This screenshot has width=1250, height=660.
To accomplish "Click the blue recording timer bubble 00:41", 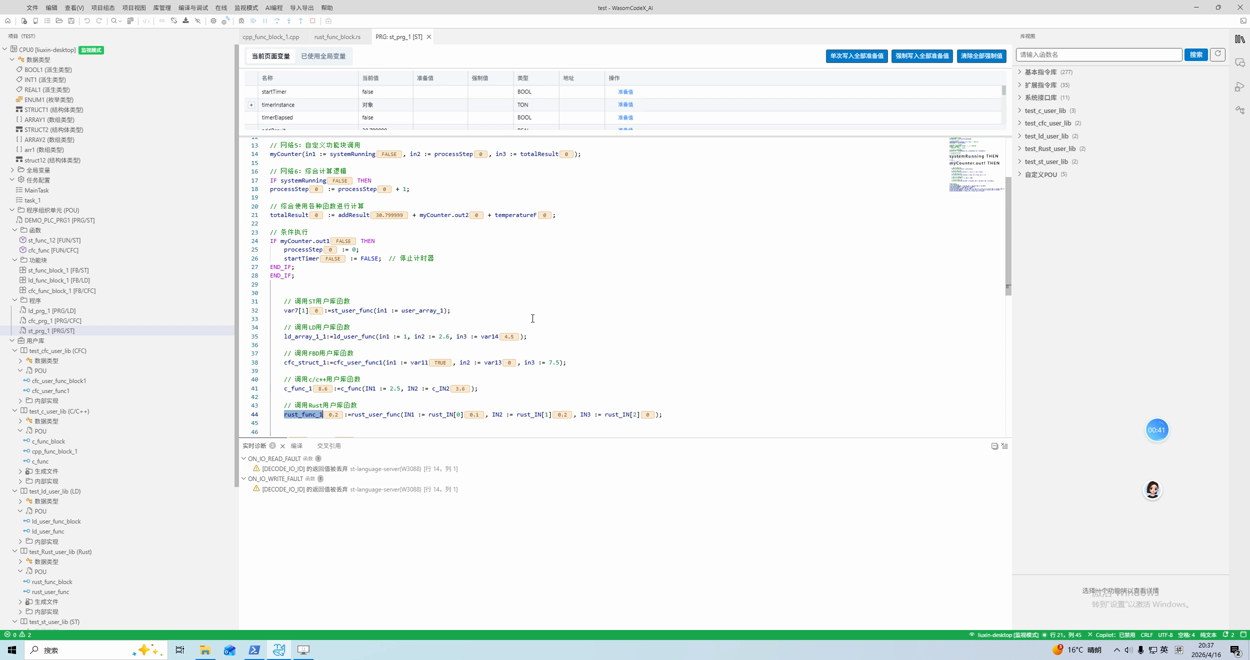I will [1157, 430].
